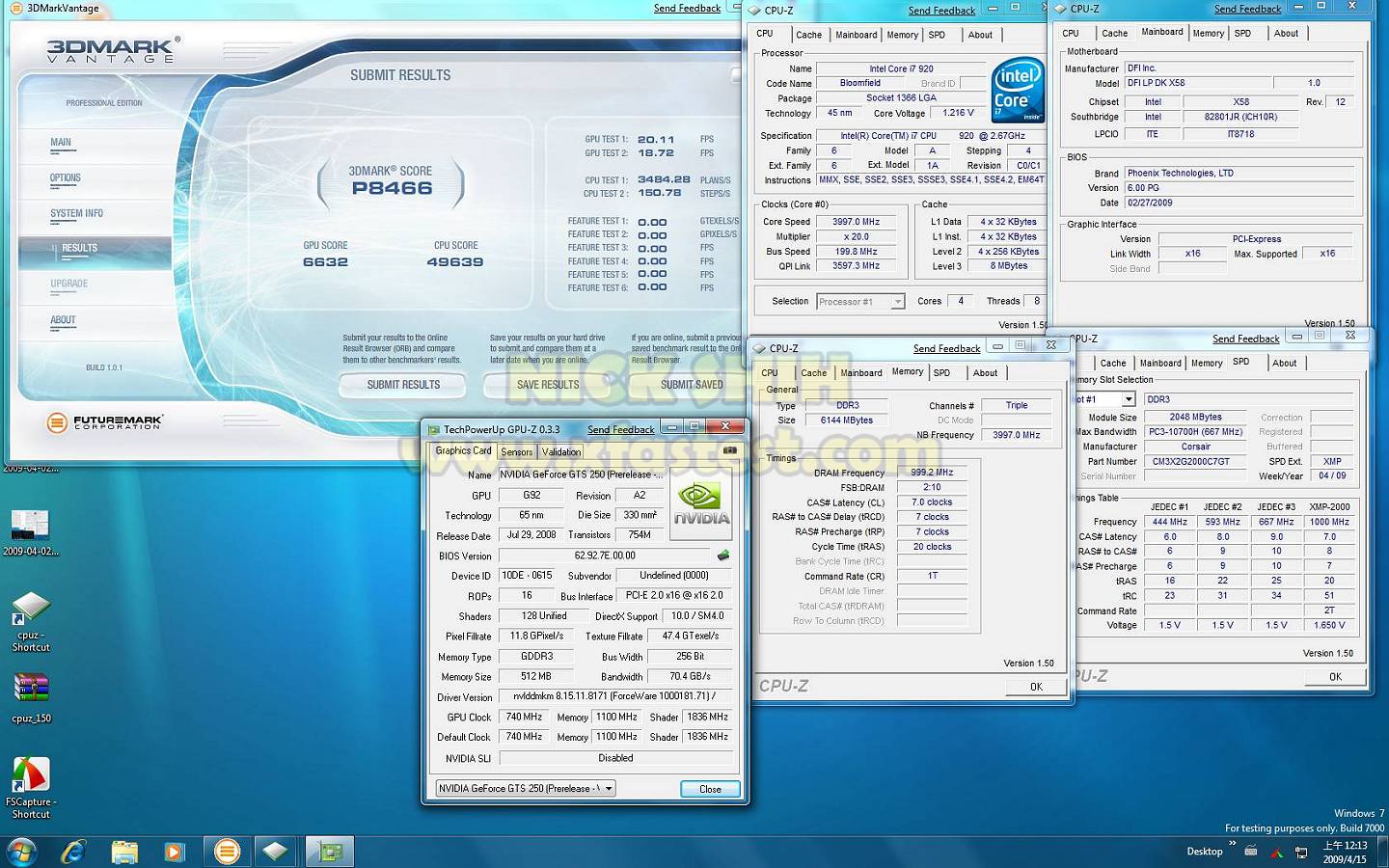Screen dimensions: 1389x868
Task: Open UPGRADE in 3DMark sidebar
Action: 68,284
